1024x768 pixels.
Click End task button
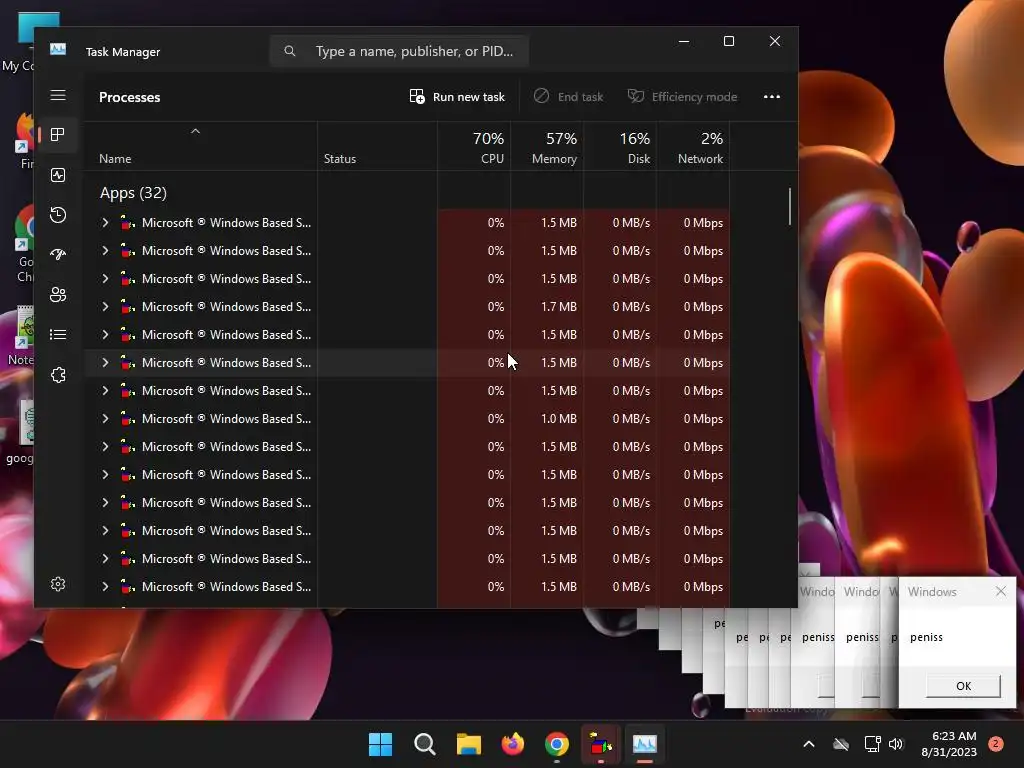[568, 97]
